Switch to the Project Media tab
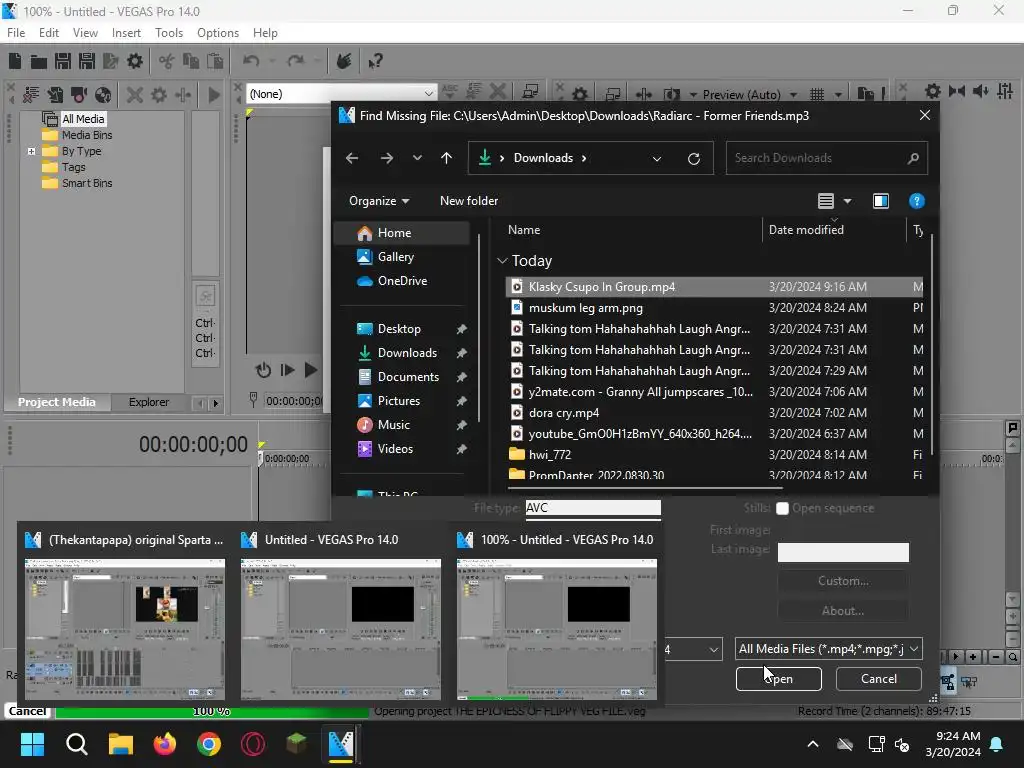Viewport: 1024px width, 768px height. tap(57, 402)
